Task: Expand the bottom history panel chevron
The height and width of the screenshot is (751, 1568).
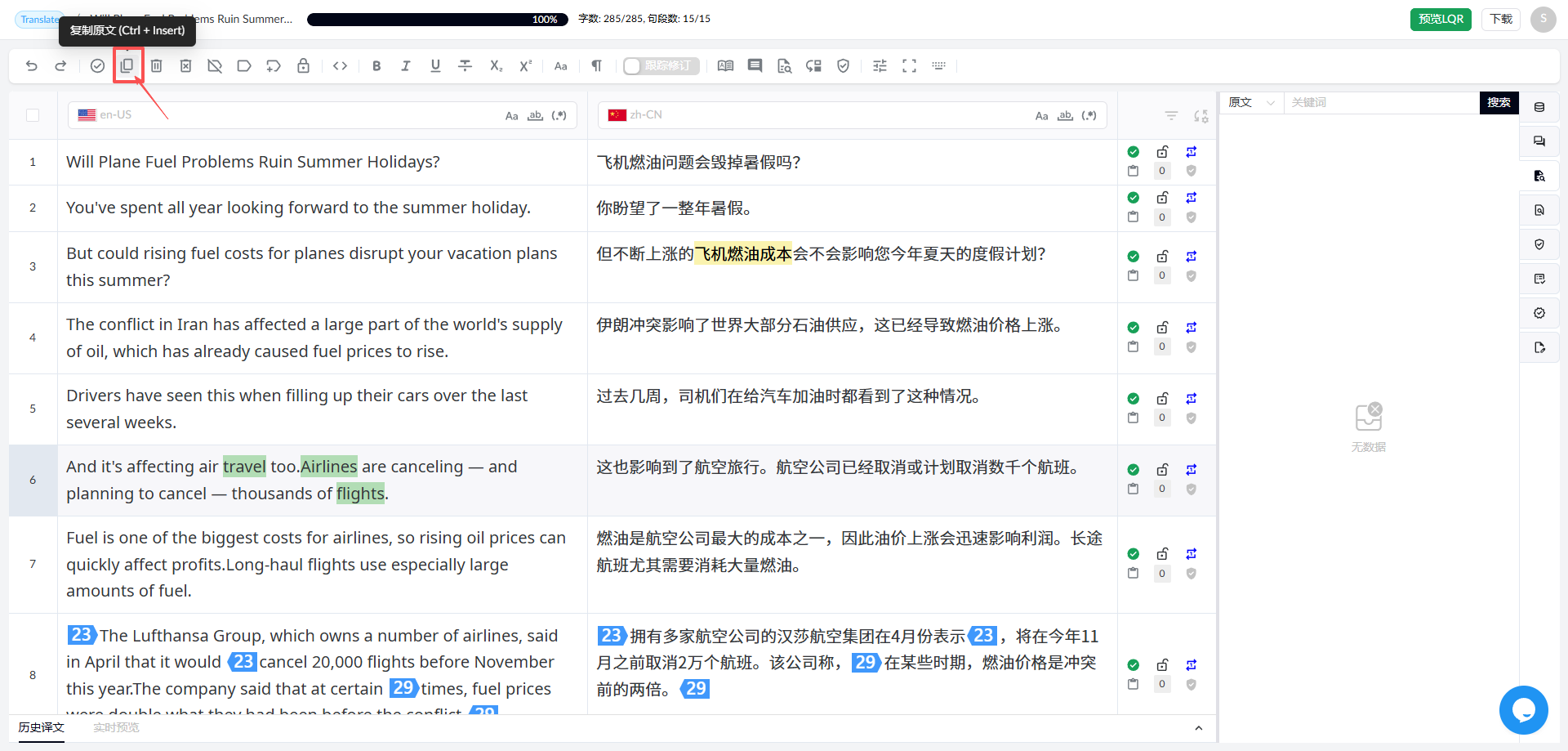Action: tap(1198, 727)
